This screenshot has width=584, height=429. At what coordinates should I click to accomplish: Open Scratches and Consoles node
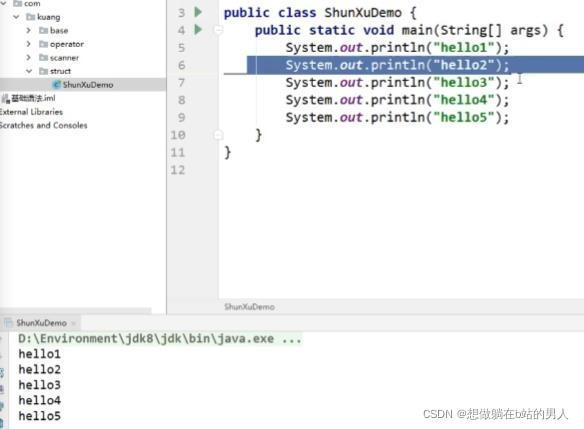44,125
